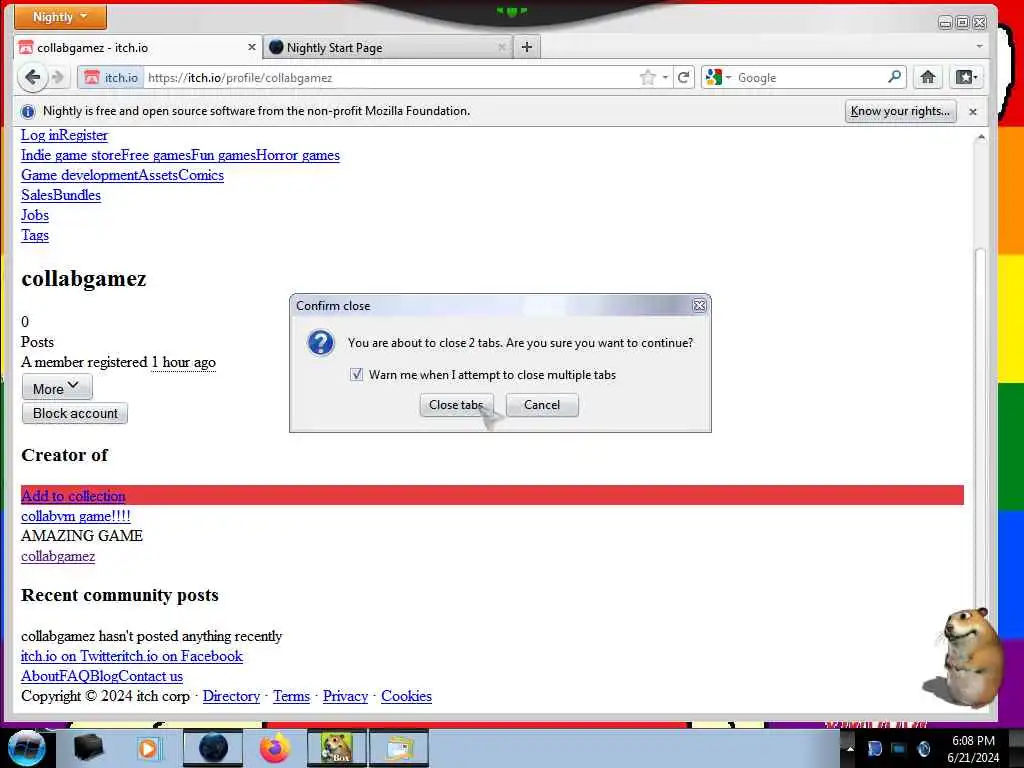
Task: Click the browser Back arrow button
Action: pos(32,78)
